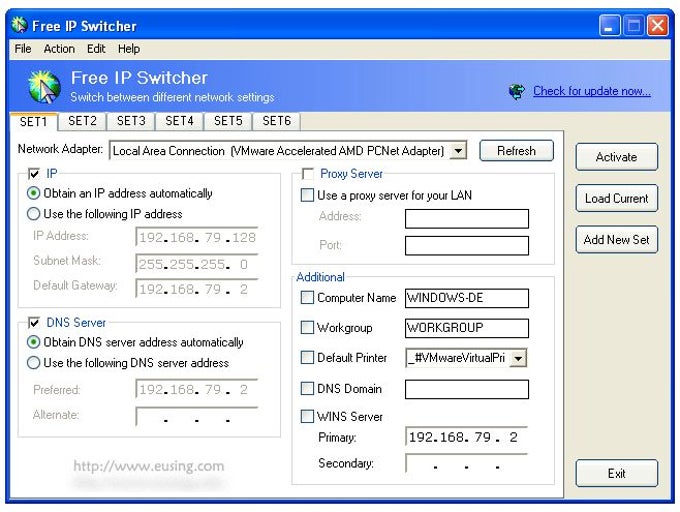Click the Default Printer combo box text
The image size is (680, 512).
(x=457, y=358)
